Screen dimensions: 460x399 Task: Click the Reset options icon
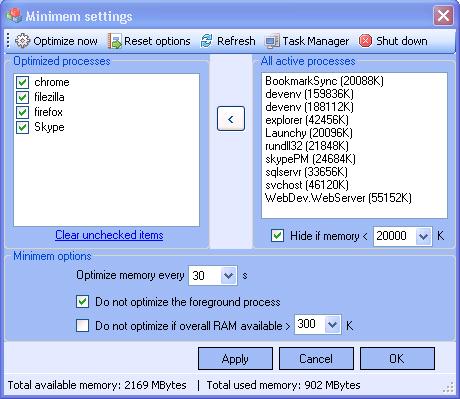coord(115,41)
